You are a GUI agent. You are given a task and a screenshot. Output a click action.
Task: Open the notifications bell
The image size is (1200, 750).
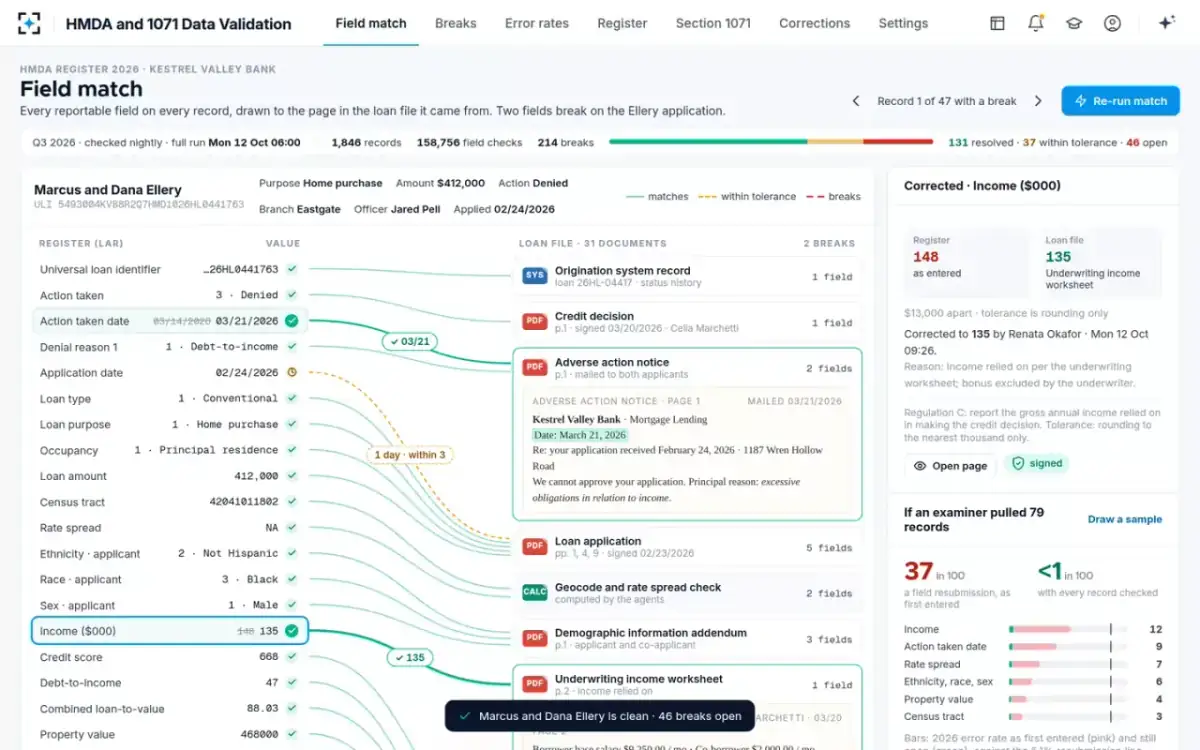click(1036, 23)
